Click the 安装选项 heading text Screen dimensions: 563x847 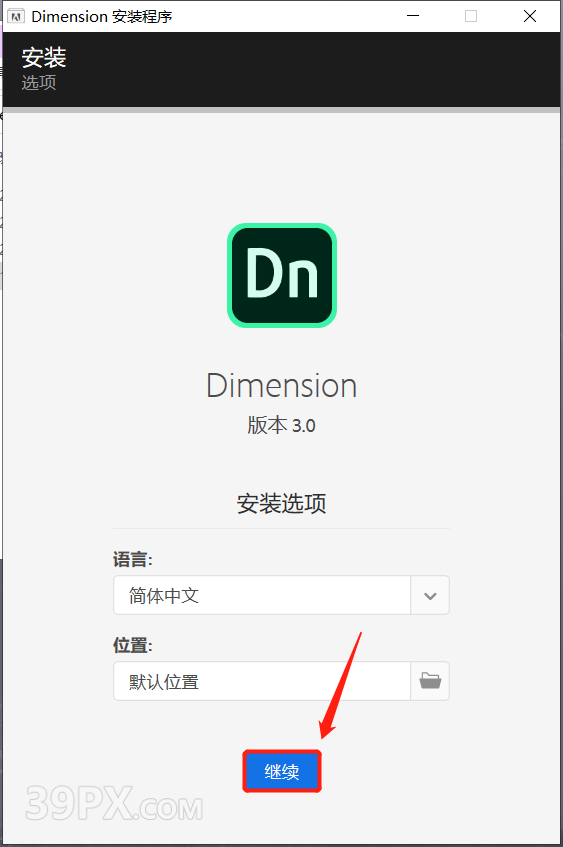click(282, 503)
